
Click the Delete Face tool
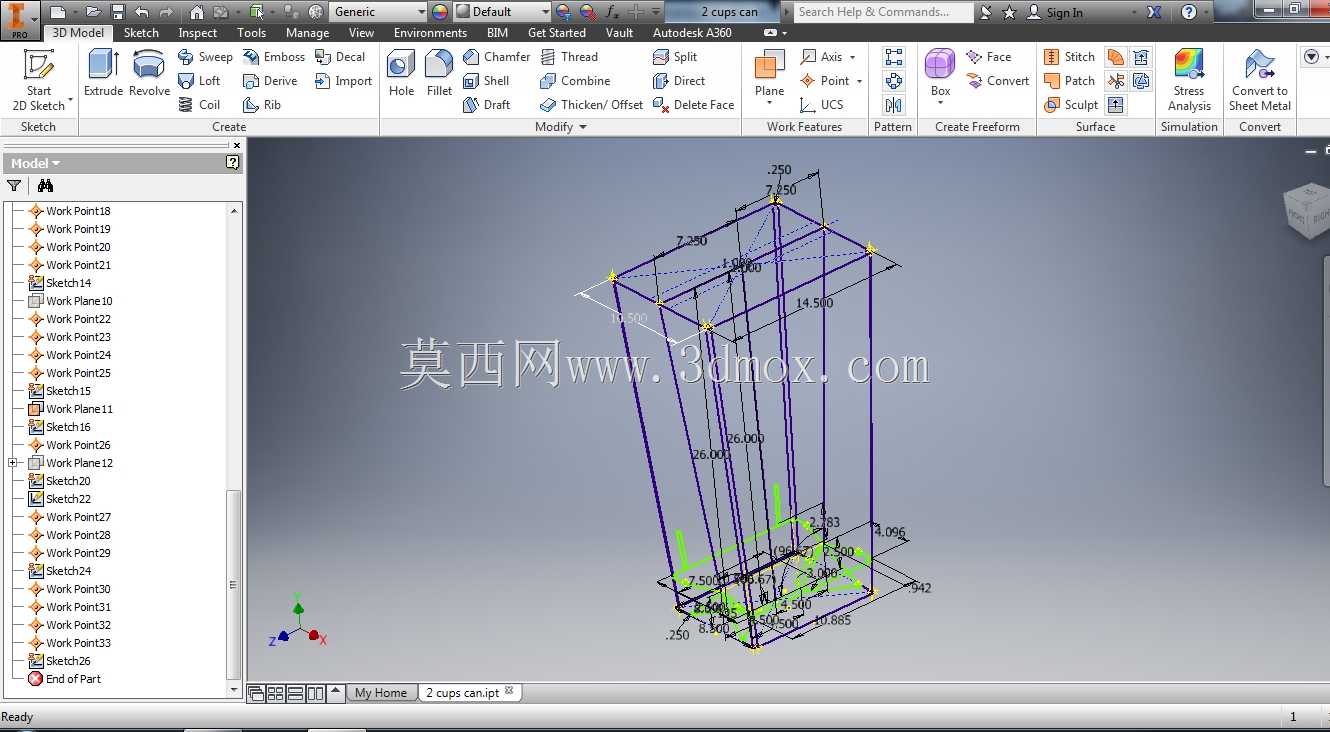coord(693,105)
